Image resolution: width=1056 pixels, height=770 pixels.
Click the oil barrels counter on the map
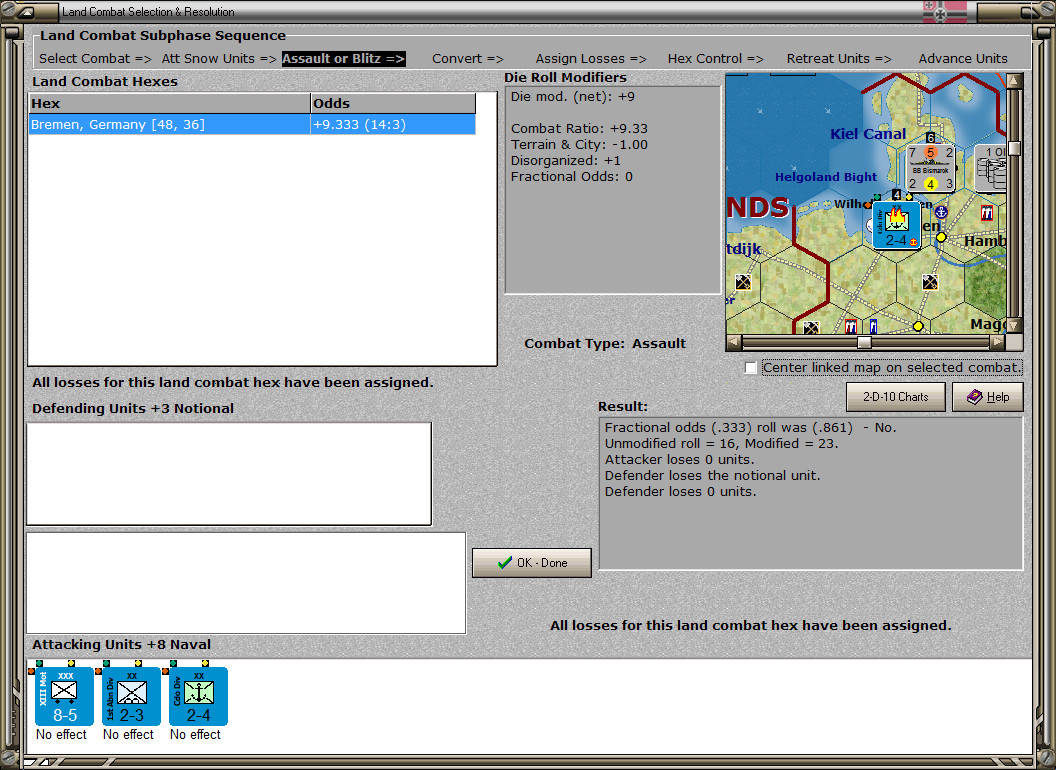coord(991,168)
